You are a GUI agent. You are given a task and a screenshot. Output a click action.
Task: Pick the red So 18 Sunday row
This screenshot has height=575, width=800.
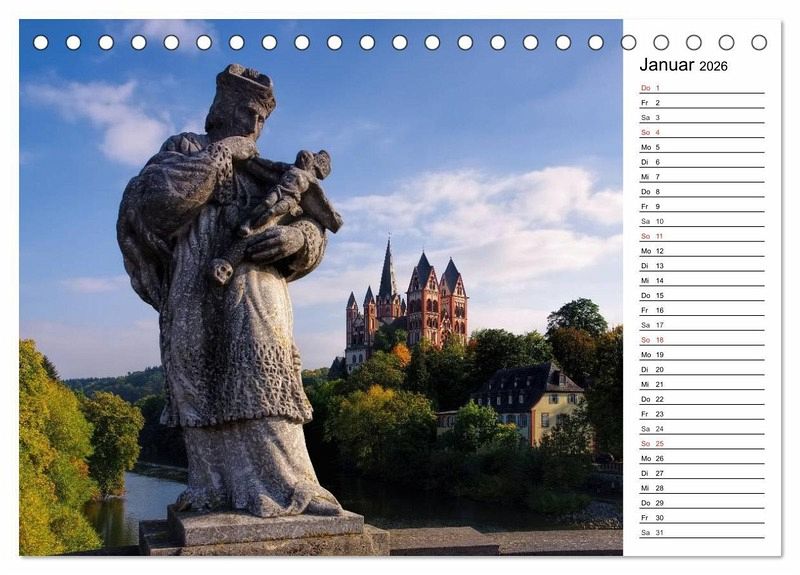[x=701, y=340]
